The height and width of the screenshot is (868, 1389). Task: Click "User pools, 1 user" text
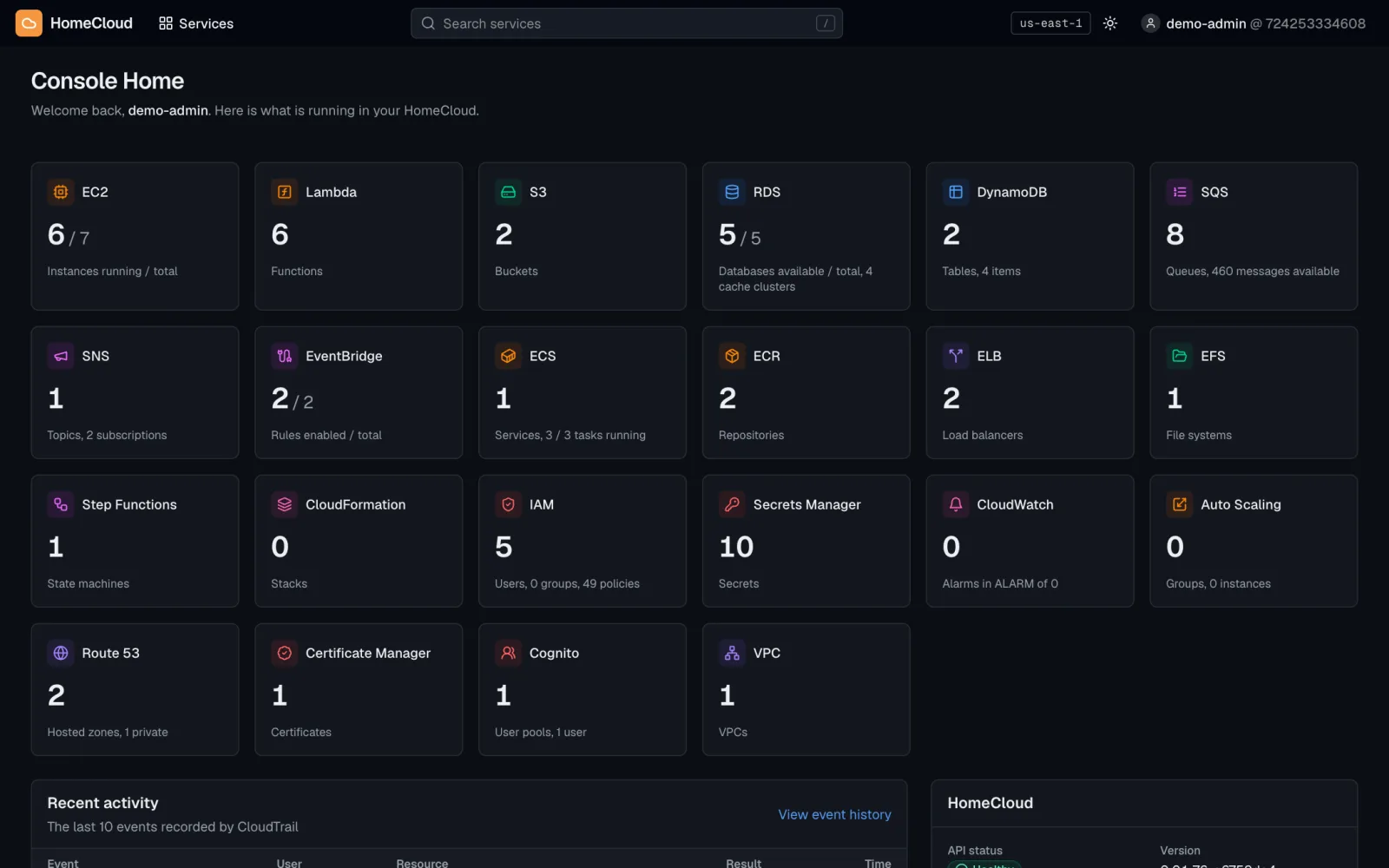540,733
